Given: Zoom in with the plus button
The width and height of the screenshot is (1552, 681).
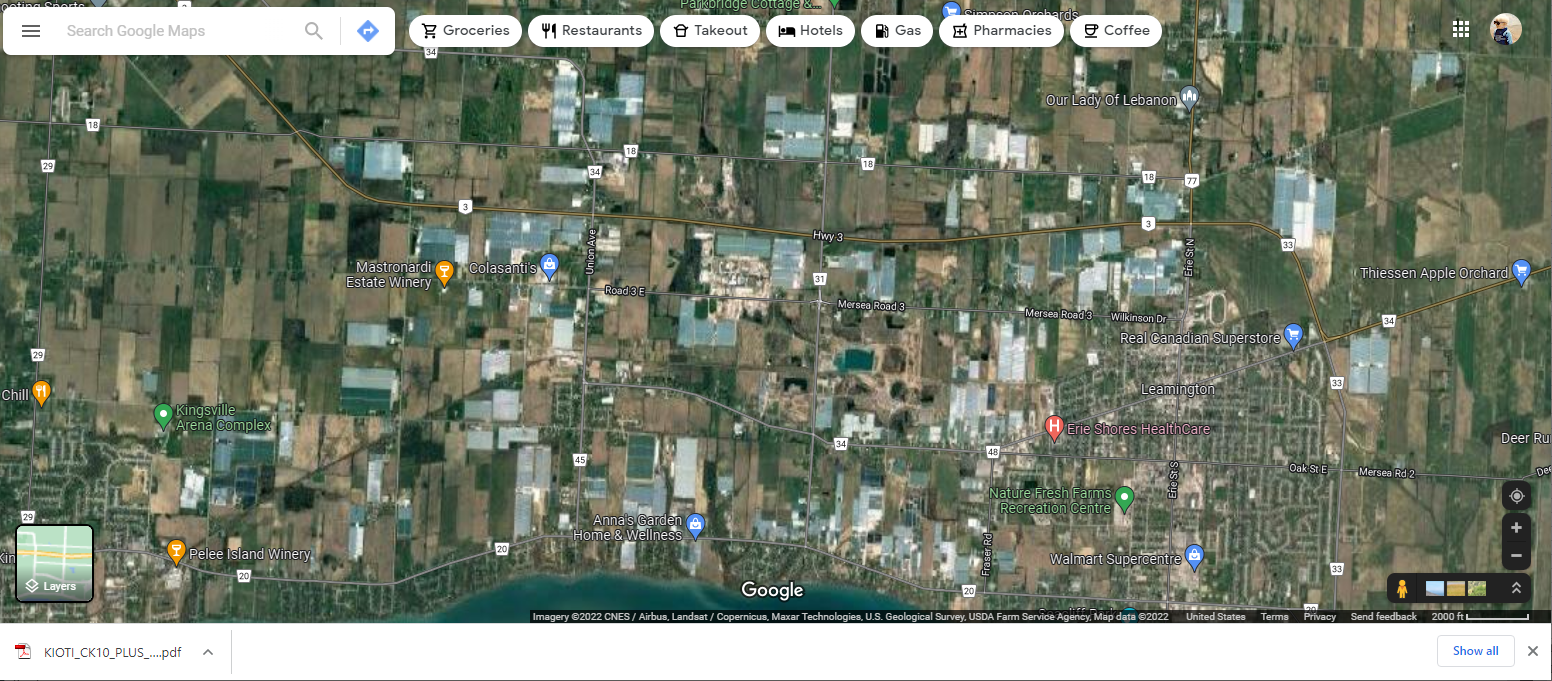Looking at the screenshot, I should click(1516, 528).
